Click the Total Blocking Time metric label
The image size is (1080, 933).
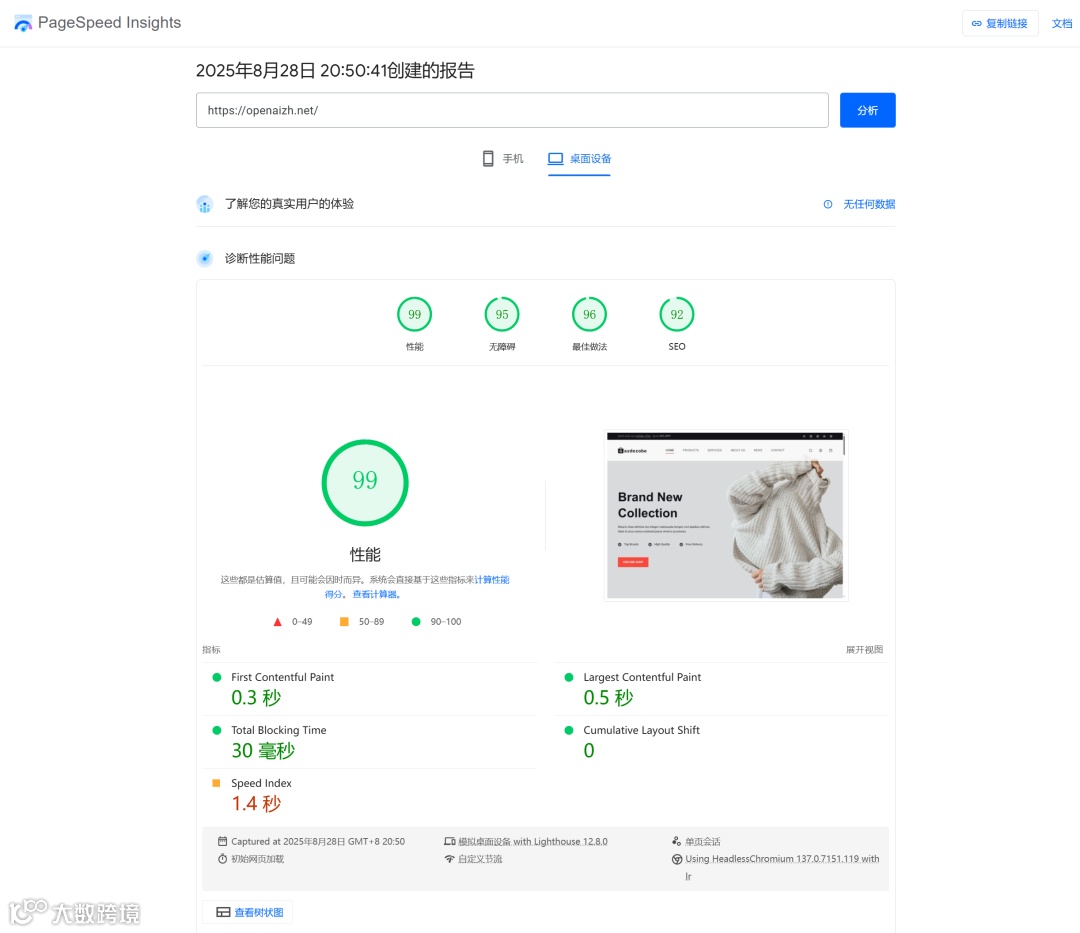click(x=279, y=731)
